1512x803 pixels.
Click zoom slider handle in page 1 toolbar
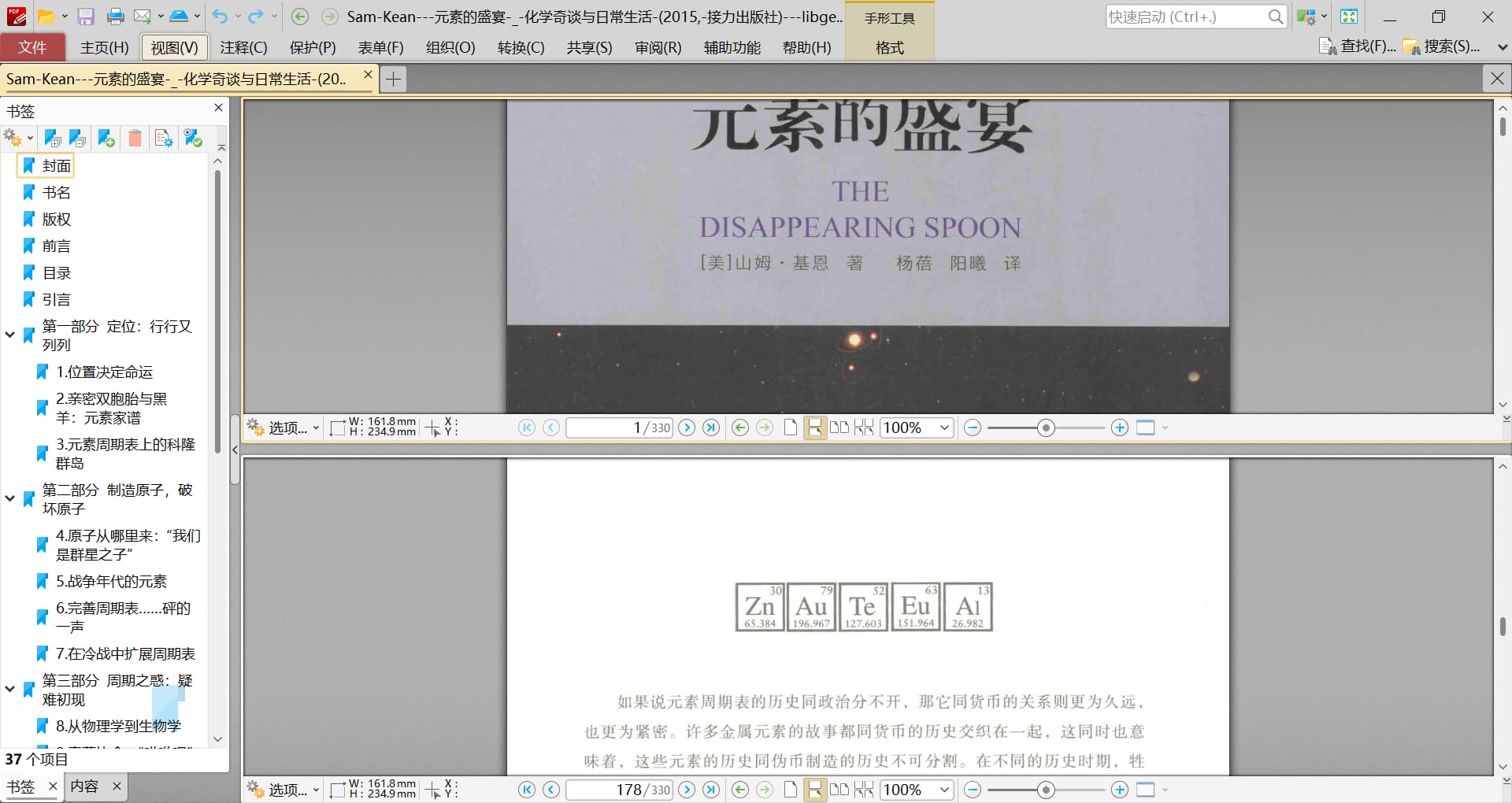click(x=1046, y=427)
